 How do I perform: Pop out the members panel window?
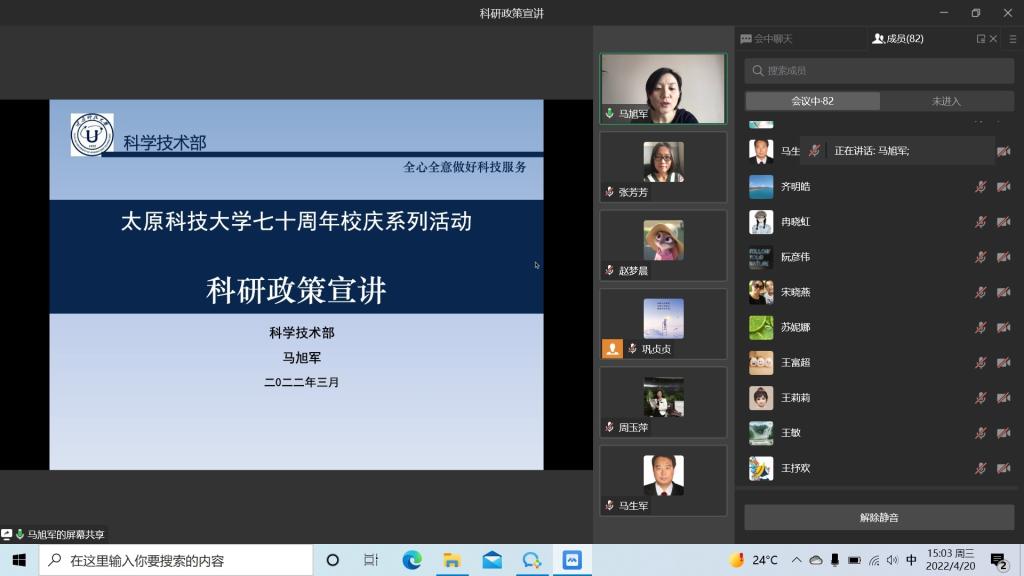(x=980, y=39)
